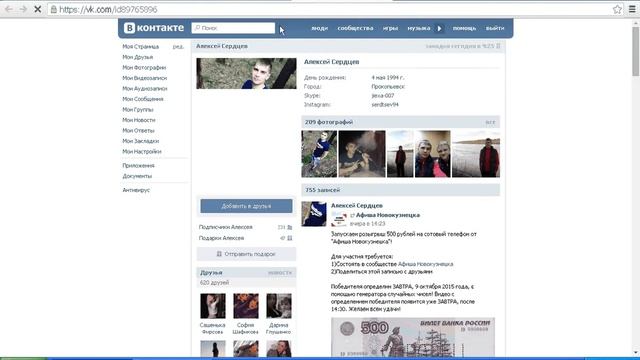Open the third photo thumbnail by the water
The height and width of the screenshot is (360, 640).
tap(400, 154)
